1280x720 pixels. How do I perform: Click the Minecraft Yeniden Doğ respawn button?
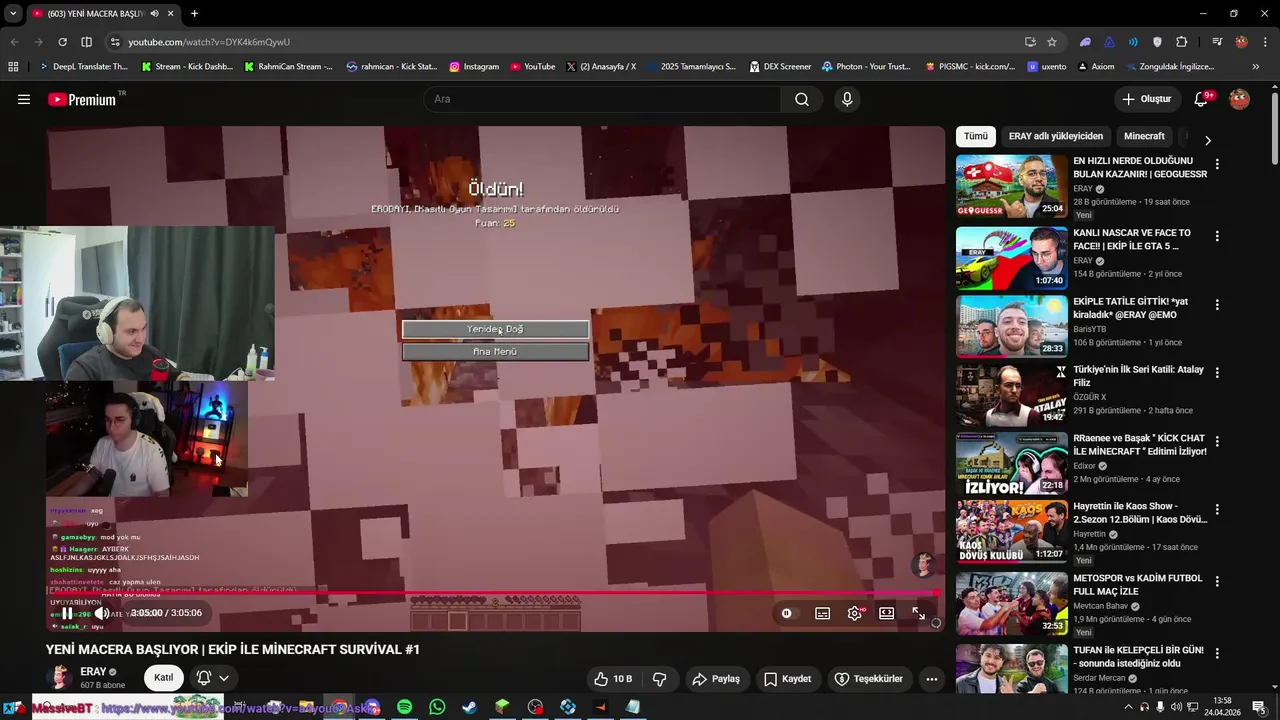click(x=495, y=329)
